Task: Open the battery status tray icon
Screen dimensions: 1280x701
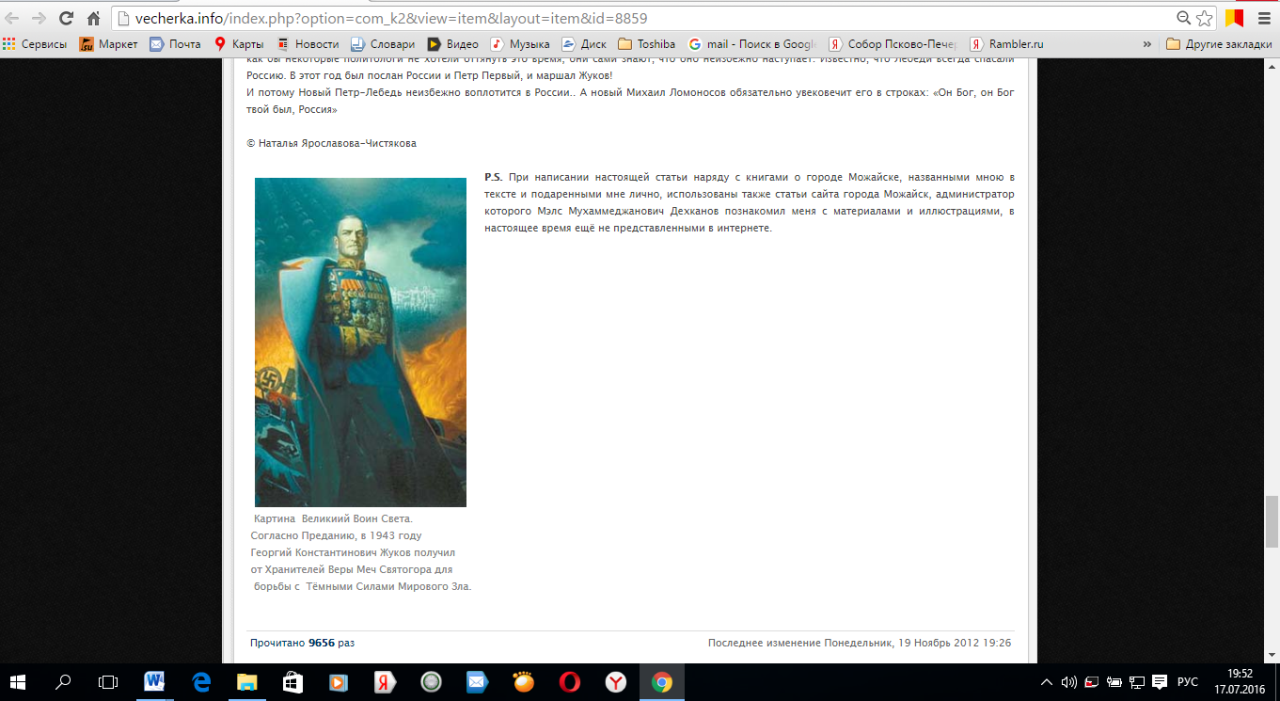Action: click(1113, 682)
